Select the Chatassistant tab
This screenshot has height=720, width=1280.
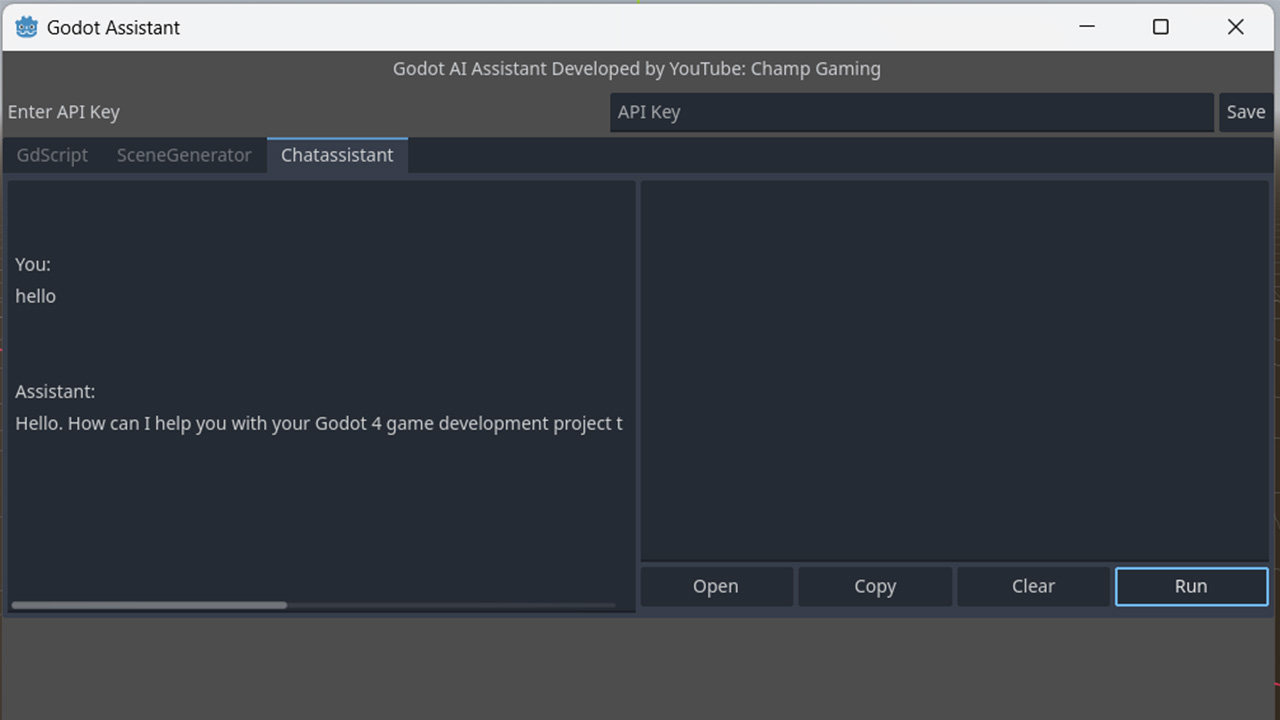(x=337, y=155)
